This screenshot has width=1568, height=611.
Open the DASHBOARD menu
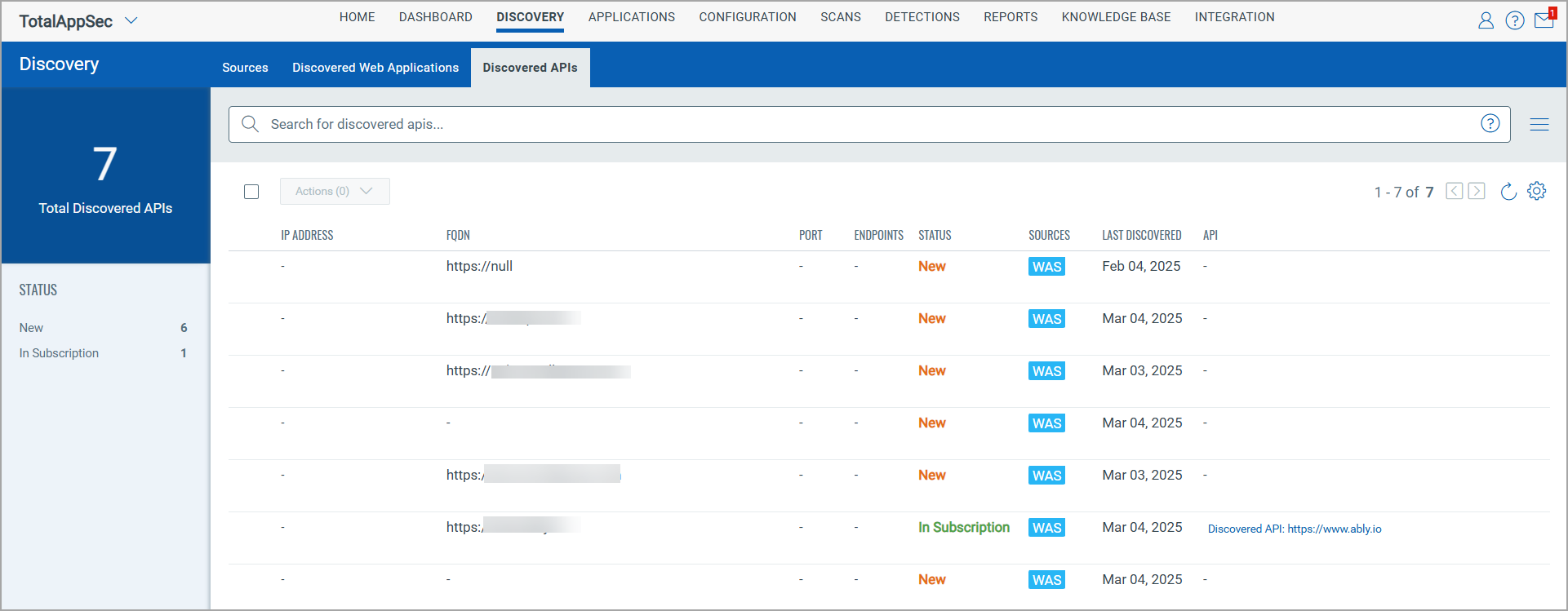tap(436, 17)
